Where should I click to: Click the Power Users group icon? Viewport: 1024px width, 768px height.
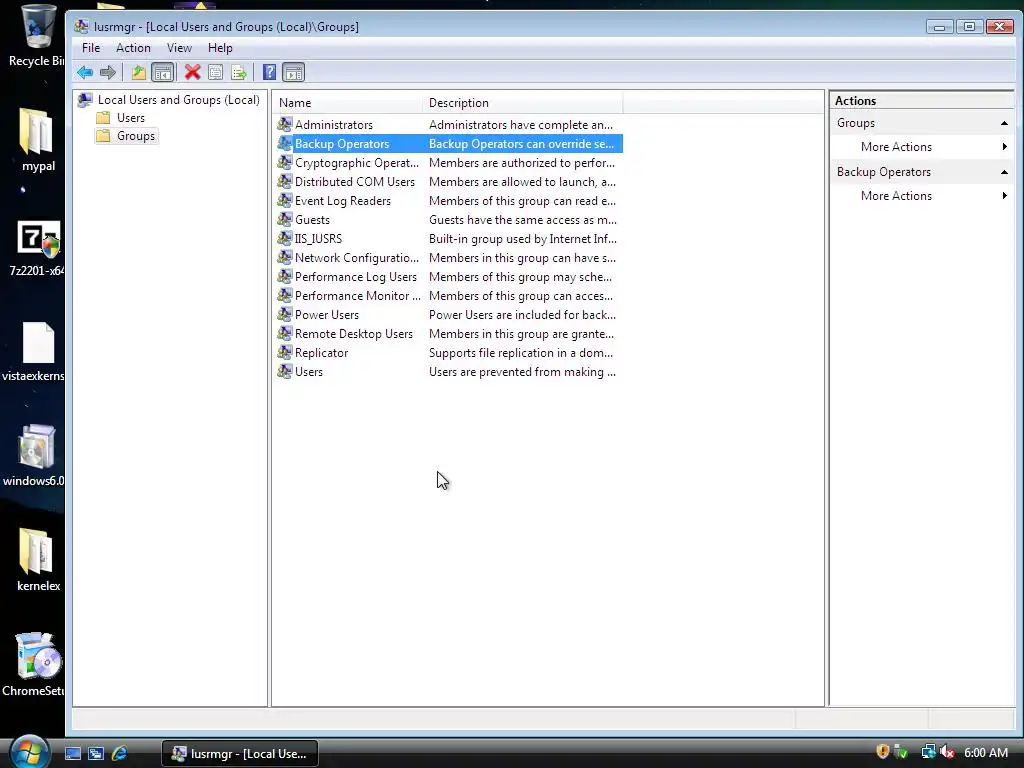click(x=285, y=314)
